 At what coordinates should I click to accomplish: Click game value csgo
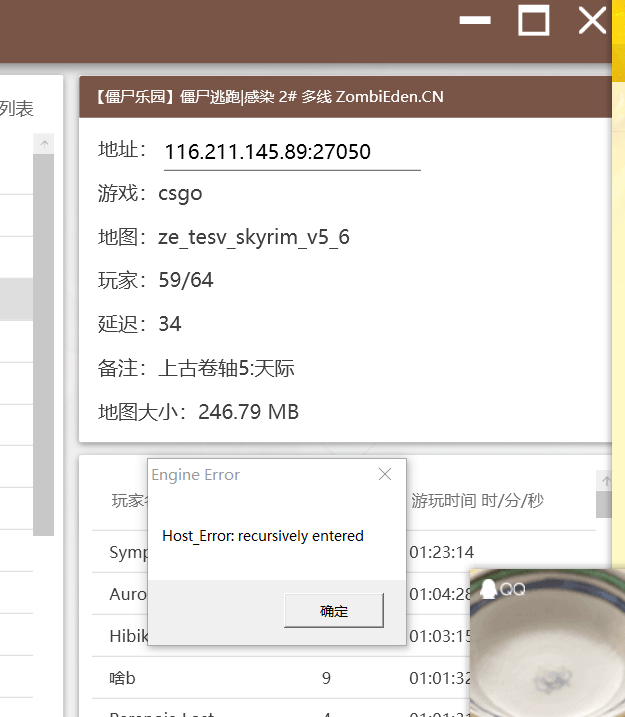point(180,194)
